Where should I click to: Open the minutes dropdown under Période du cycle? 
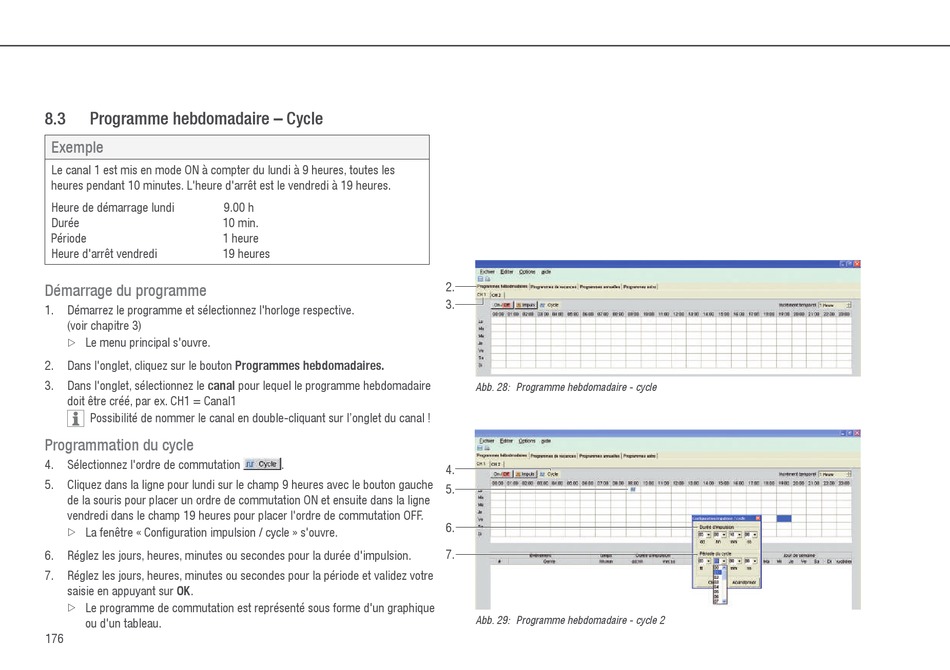[x=735, y=561]
